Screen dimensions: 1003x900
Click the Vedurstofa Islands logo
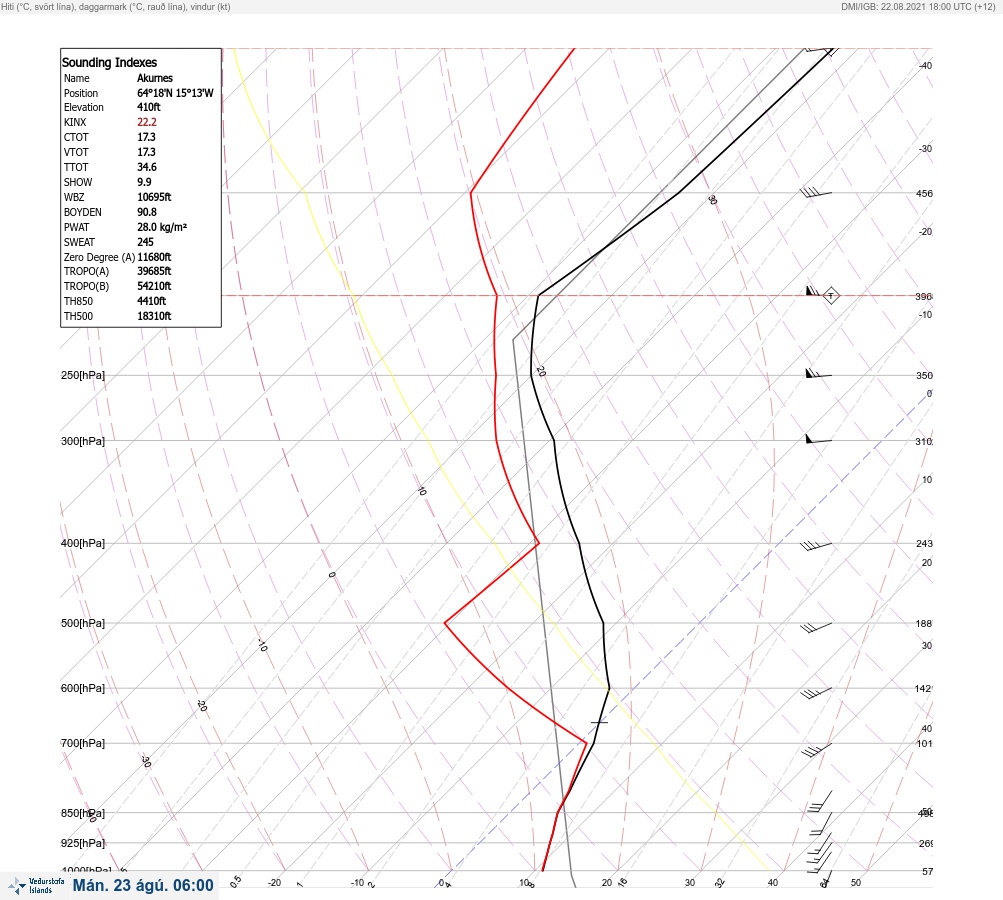(36, 886)
